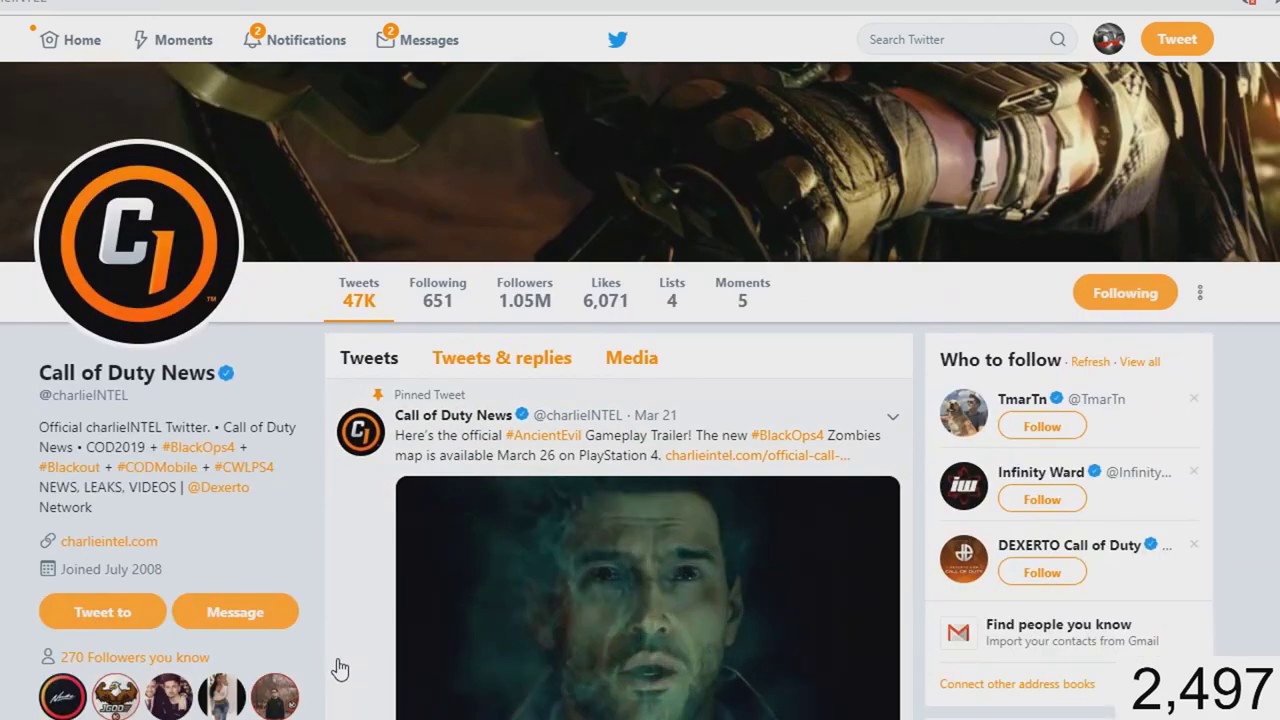View the Tweets 47K count

359,292
